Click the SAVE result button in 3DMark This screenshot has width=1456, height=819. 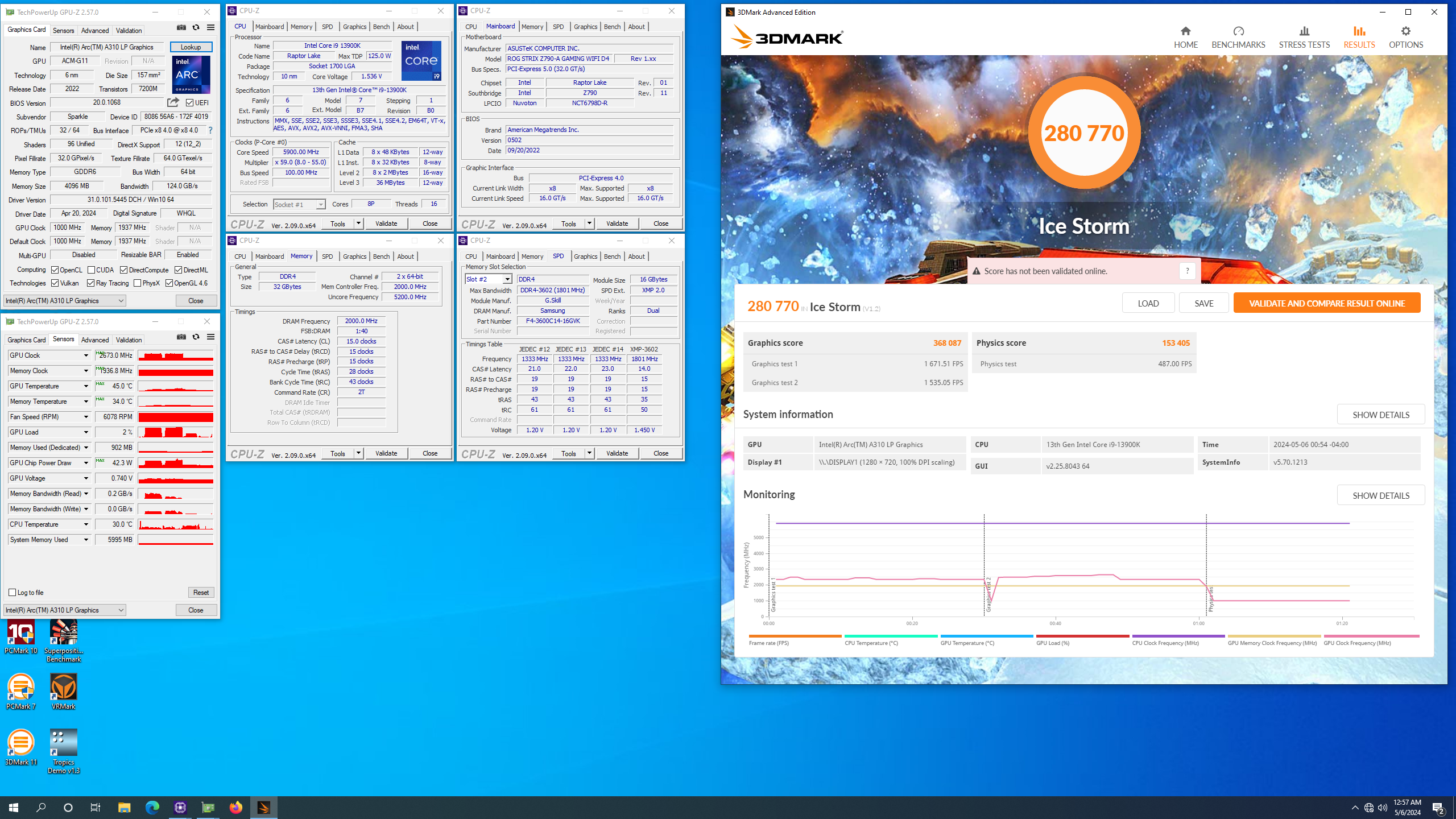(x=1203, y=303)
